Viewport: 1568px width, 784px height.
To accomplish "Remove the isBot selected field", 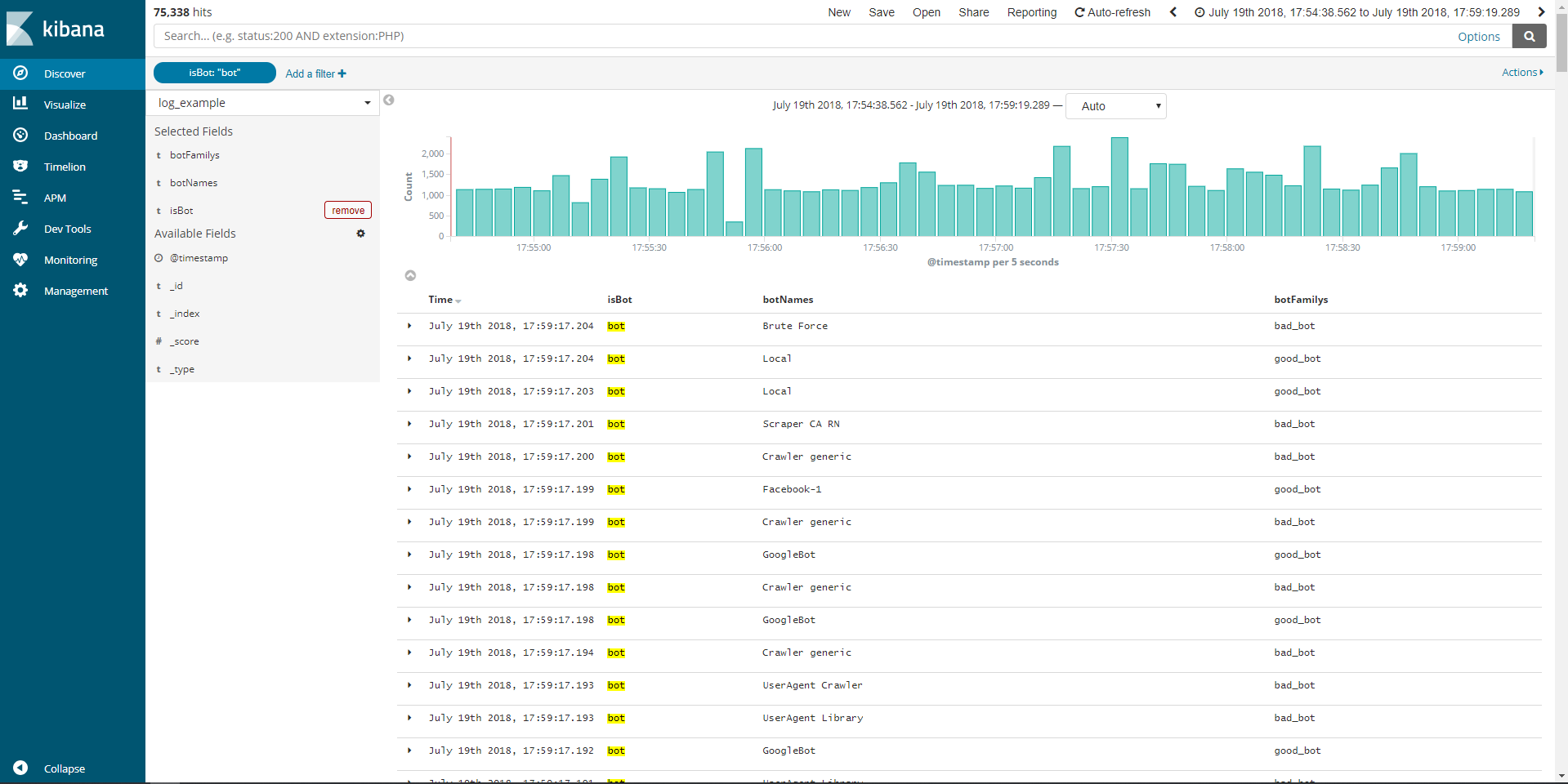I will click(347, 210).
